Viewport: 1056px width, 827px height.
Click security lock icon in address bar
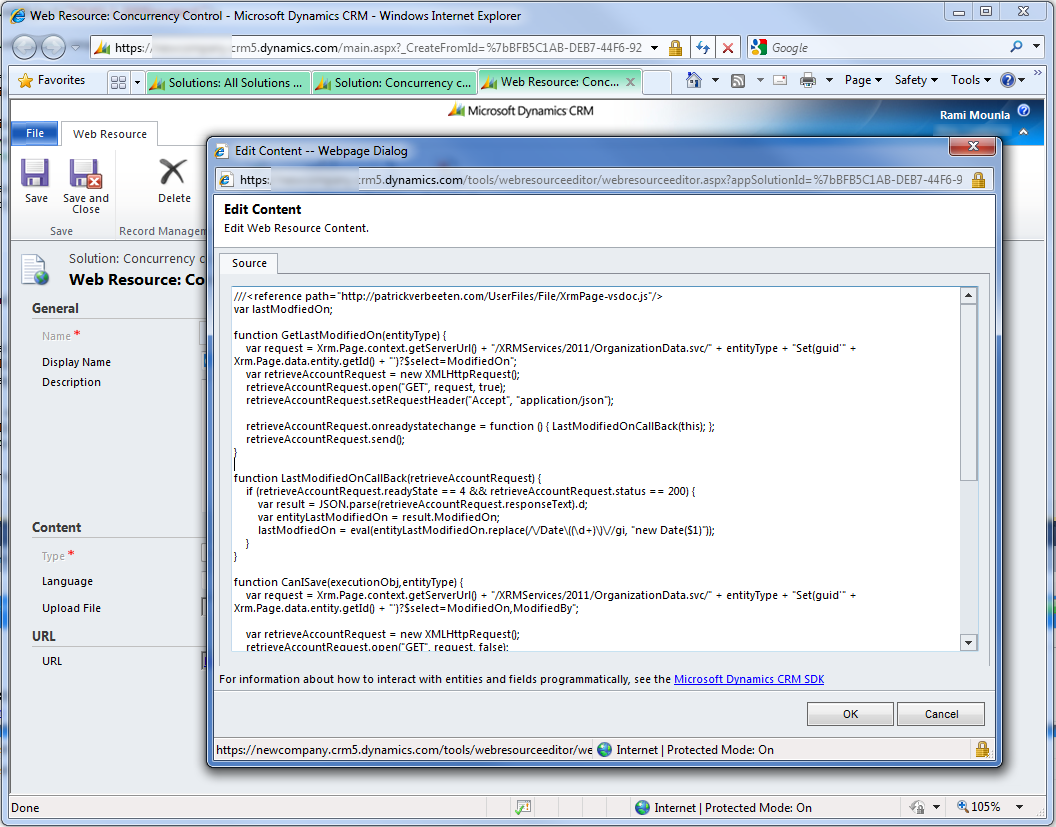(675, 48)
